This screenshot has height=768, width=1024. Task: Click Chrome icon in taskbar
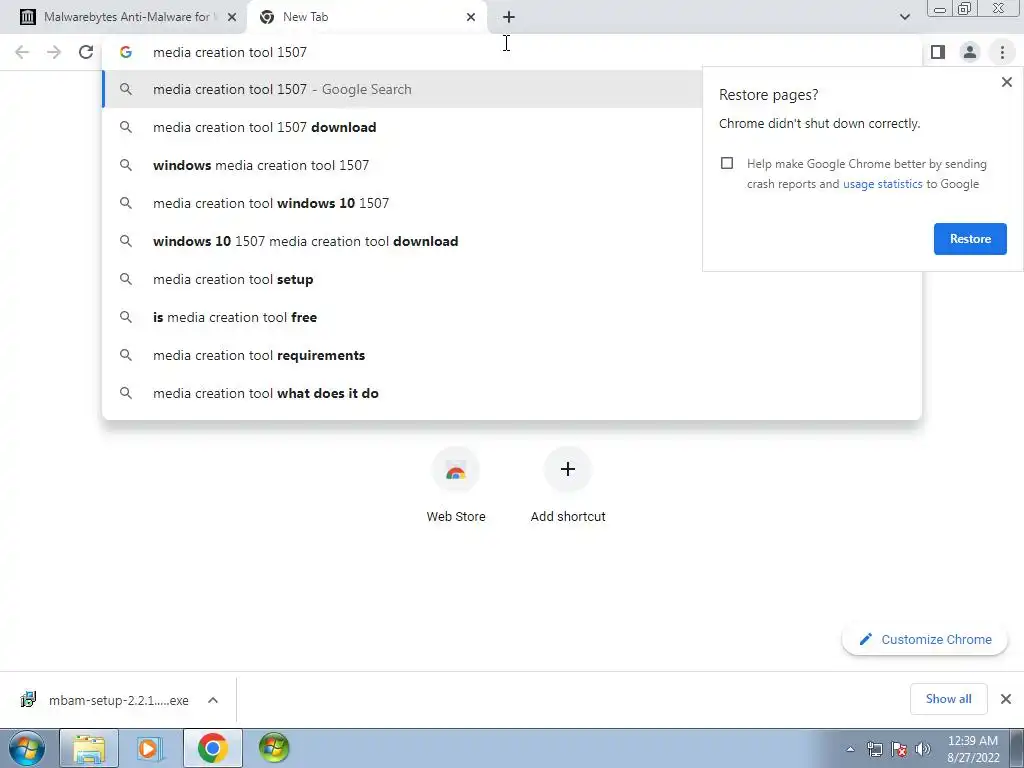pos(212,748)
